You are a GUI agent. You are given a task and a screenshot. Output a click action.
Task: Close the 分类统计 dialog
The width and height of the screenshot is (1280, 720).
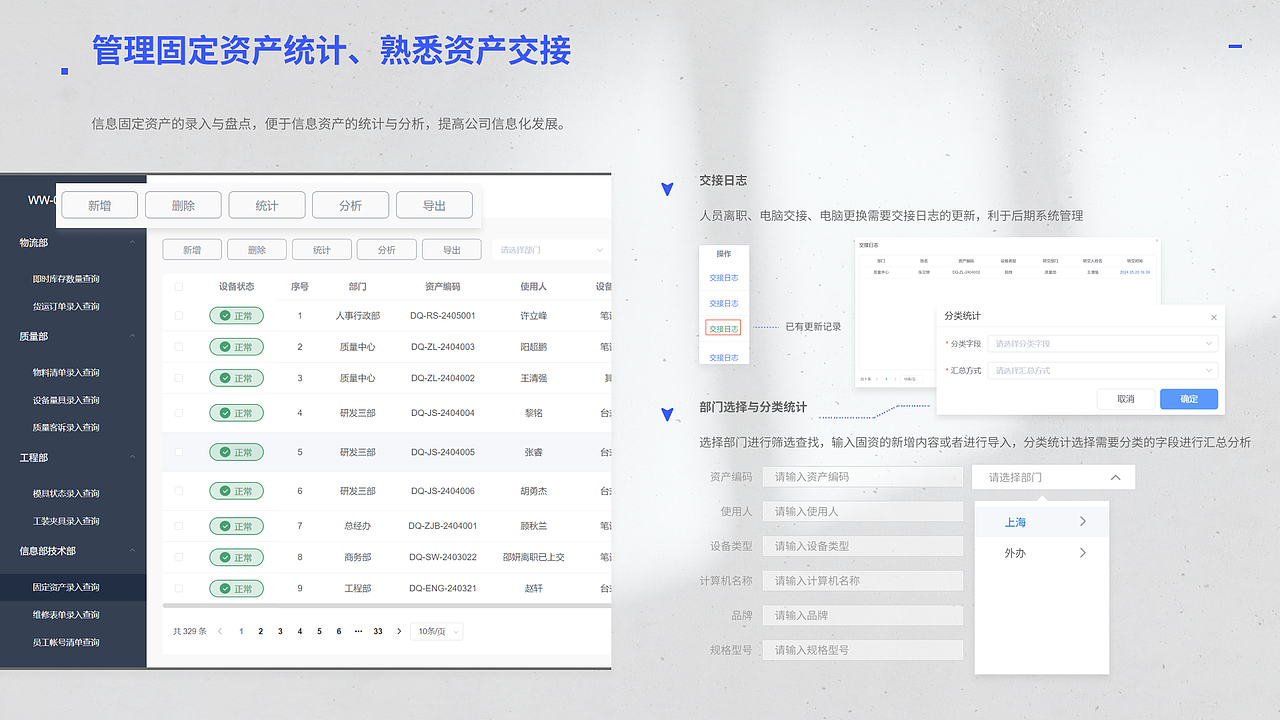(x=1213, y=316)
